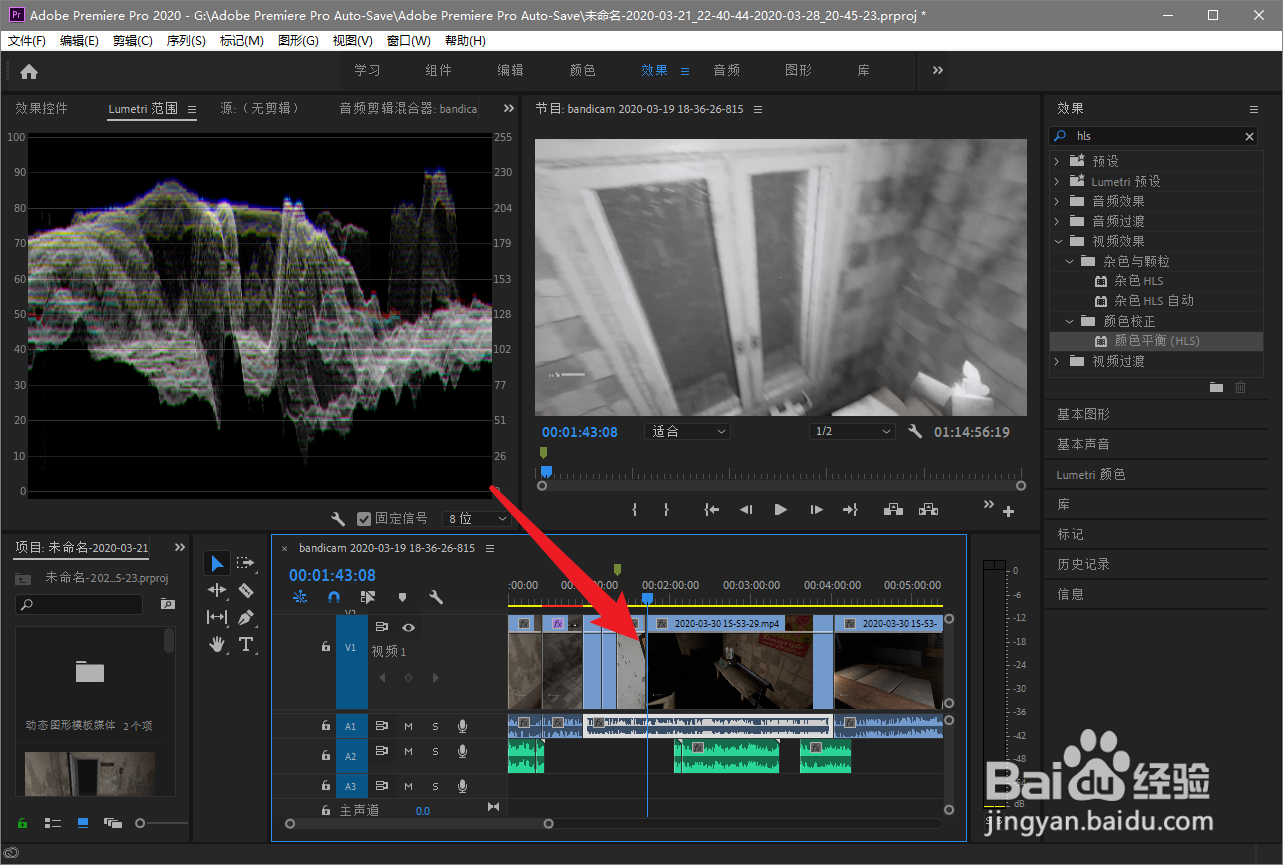Image resolution: width=1283 pixels, height=865 pixels.
Task: Click Mark Out in program monitor
Action: tap(666, 510)
